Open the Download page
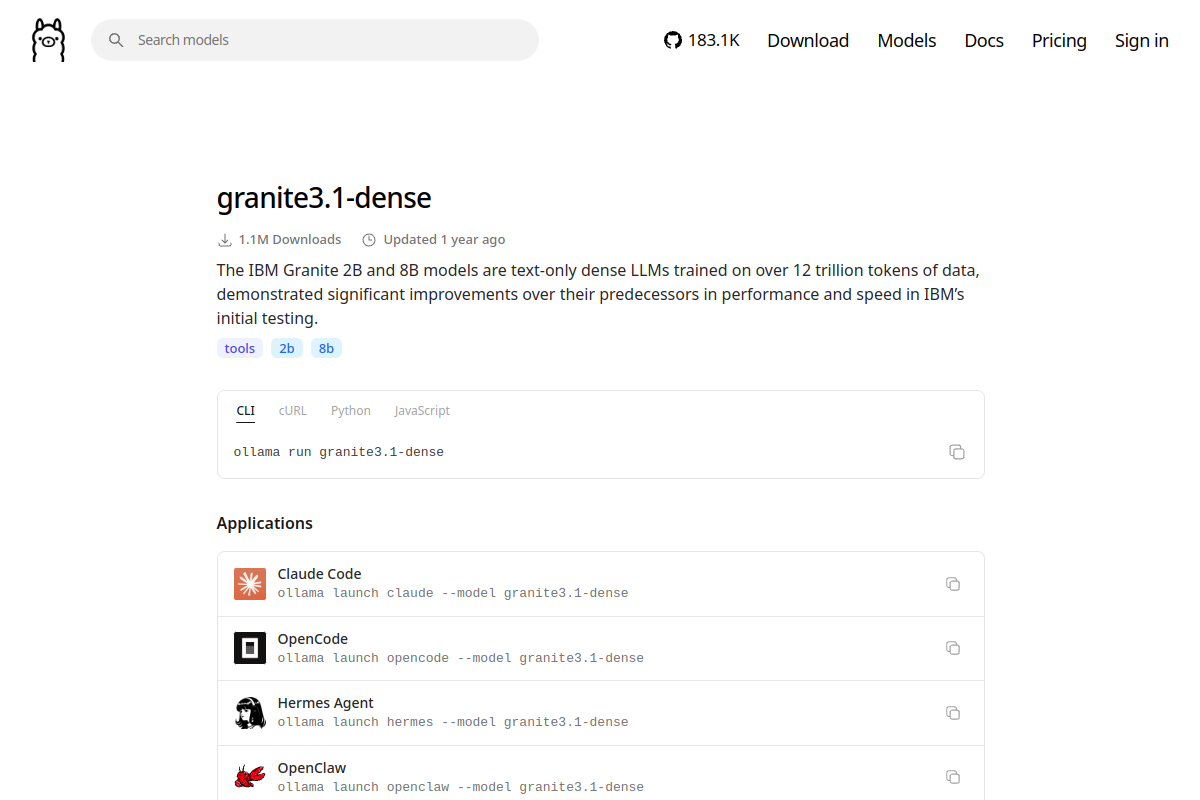 [x=808, y=40]
